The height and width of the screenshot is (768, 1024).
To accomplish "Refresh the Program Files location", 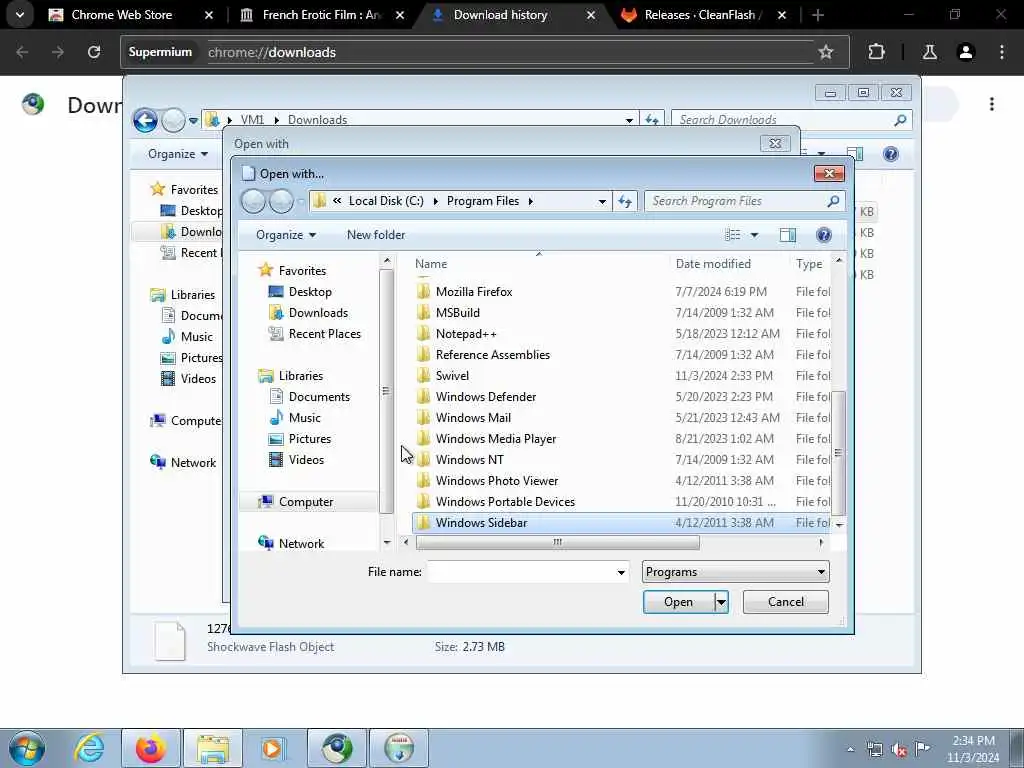I will 625,201.
